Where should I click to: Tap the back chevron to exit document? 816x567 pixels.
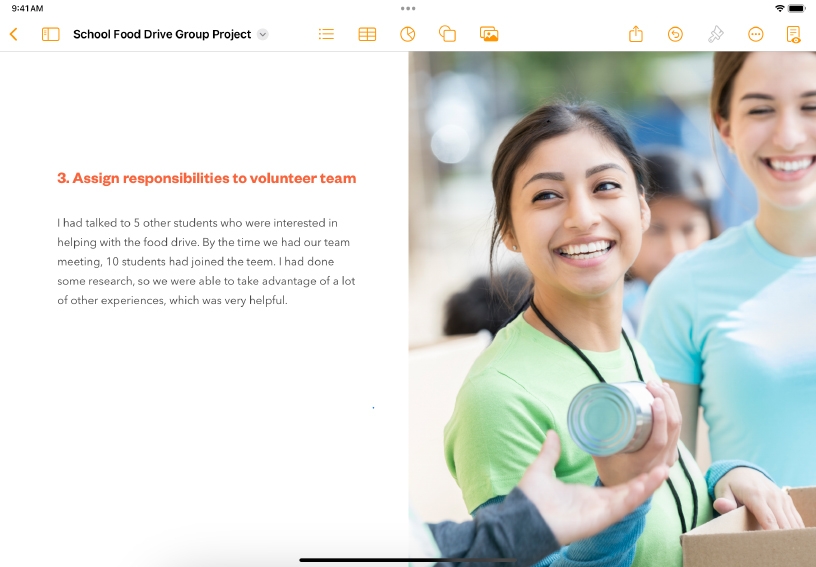click(x=14, y=34)
